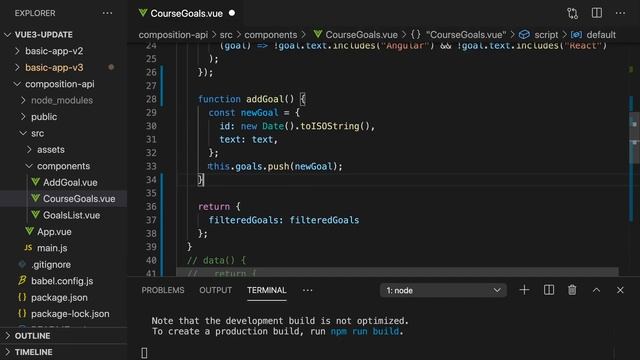Open the Explorer more actions ellipsis
Image resolution: width=640 pixels, height=360 pixels.
coord(107,13)
